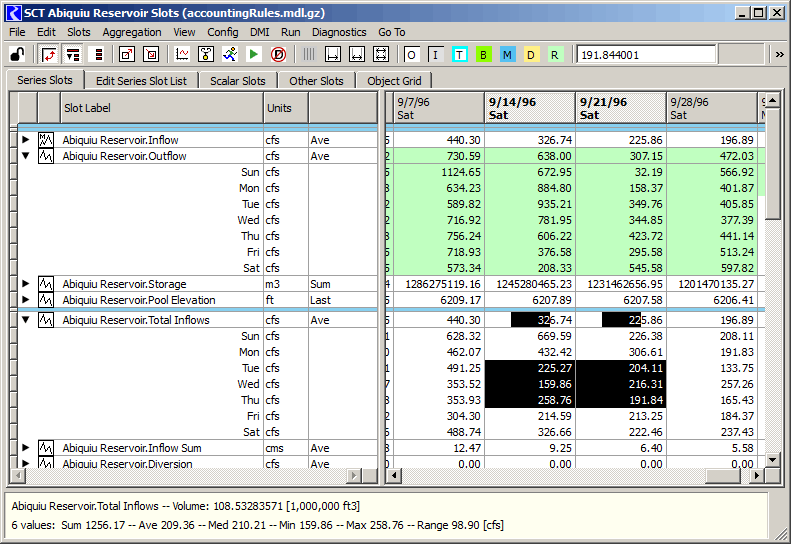Click the Units column header

click(286, 108)
